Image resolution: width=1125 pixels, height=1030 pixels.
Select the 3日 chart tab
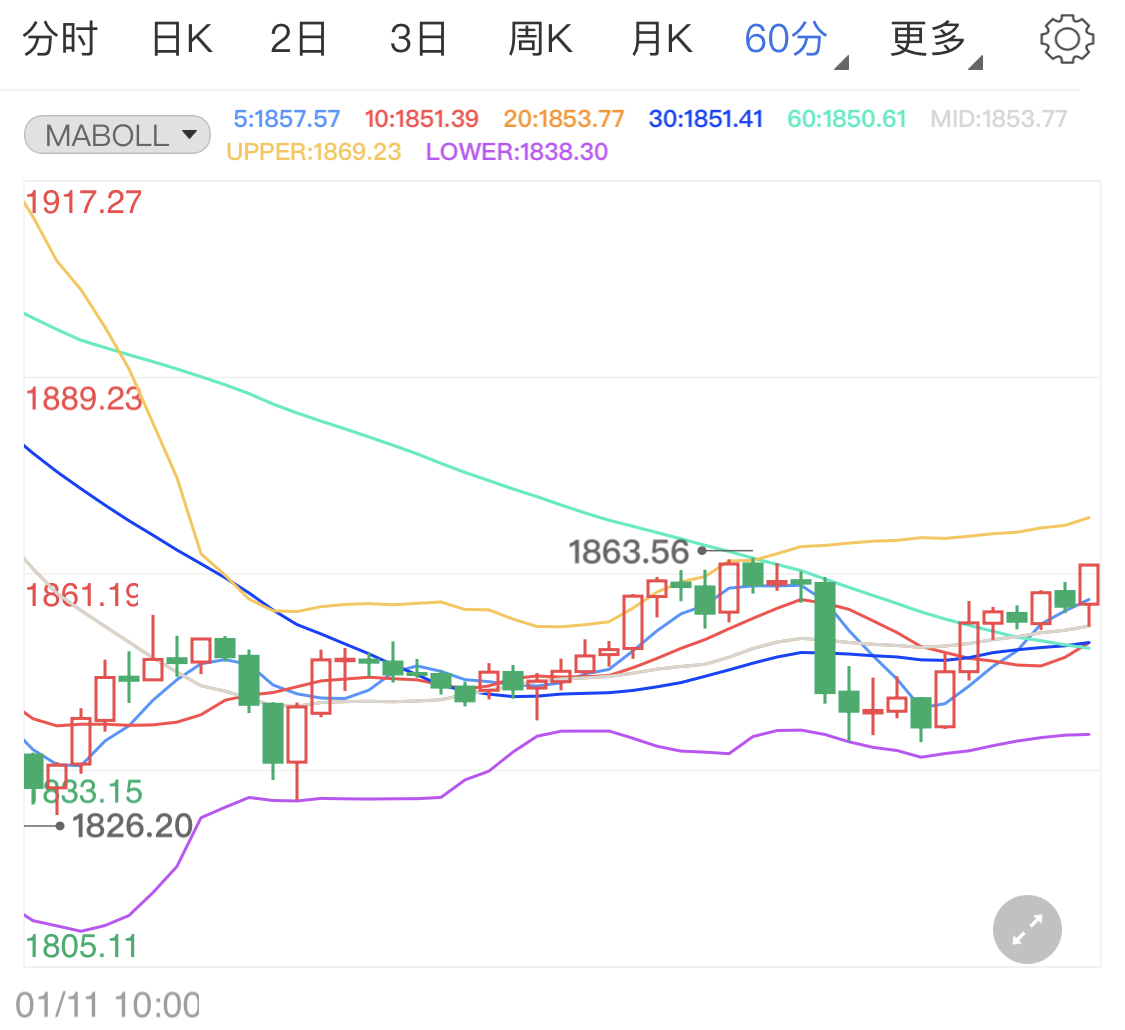pyautogui.click(x=418, y=39)
